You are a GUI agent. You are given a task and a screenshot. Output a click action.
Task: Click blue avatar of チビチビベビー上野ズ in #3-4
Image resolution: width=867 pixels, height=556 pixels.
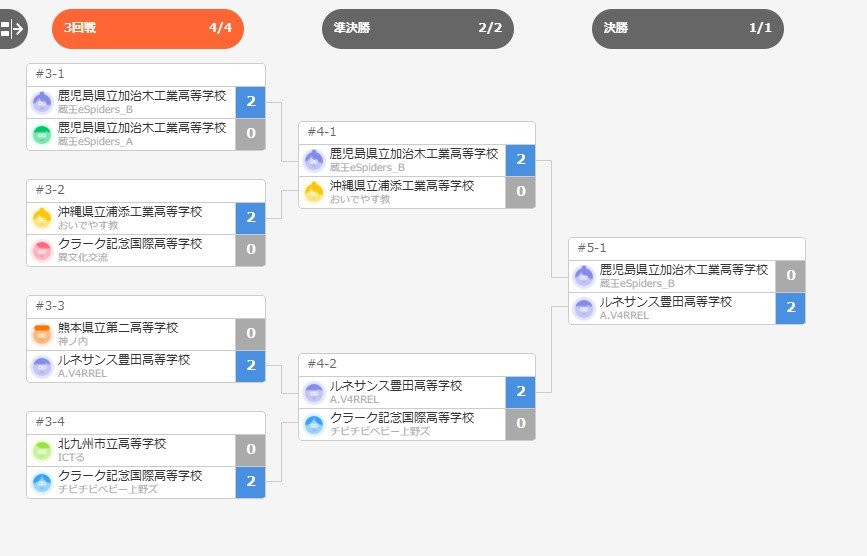pyautogui.click(x=42, y=482)
